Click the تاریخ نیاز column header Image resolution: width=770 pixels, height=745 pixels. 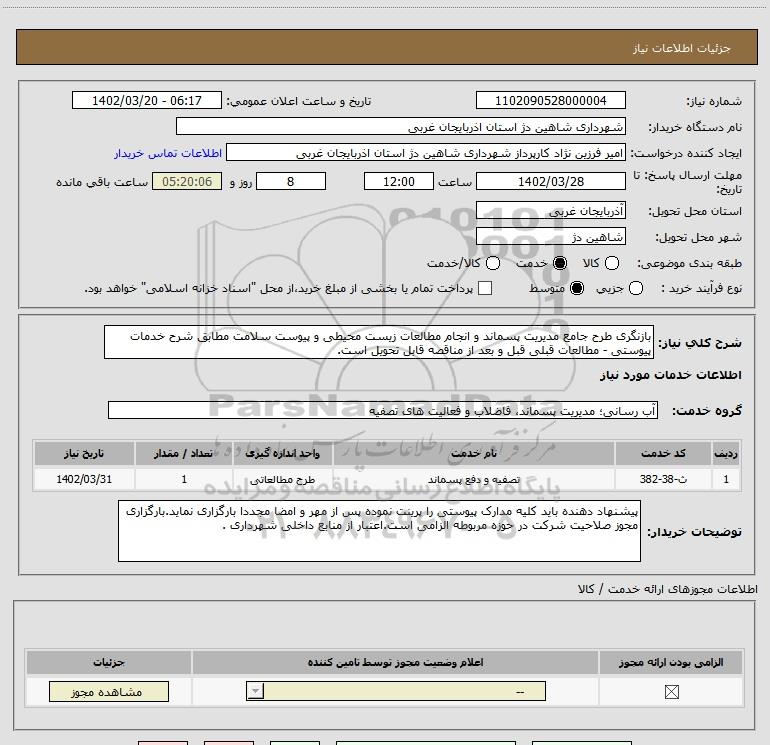click(x=84, y=453)
